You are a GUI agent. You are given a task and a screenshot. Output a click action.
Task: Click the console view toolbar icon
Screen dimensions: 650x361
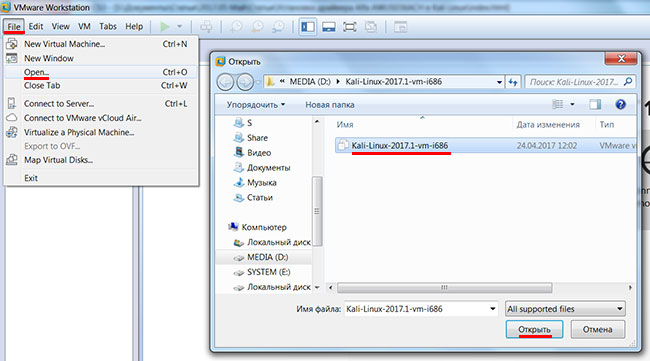(x=400, y=27)
